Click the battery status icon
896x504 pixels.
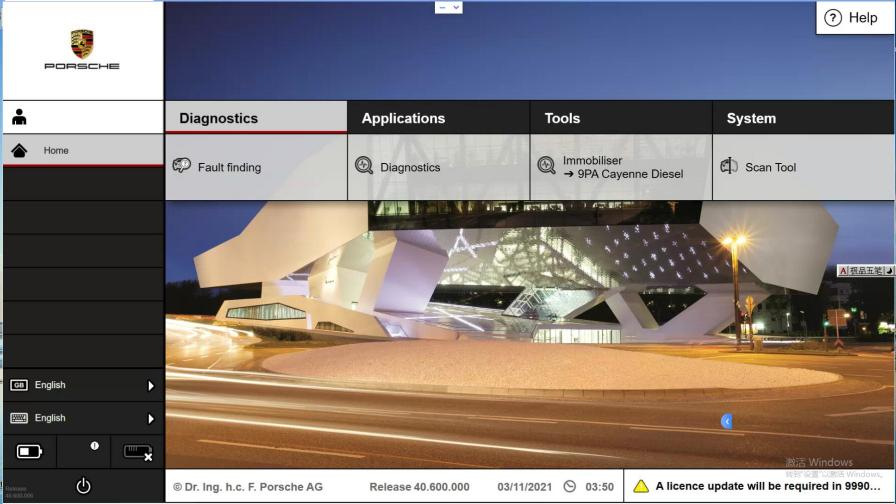(x=29, y=451)
